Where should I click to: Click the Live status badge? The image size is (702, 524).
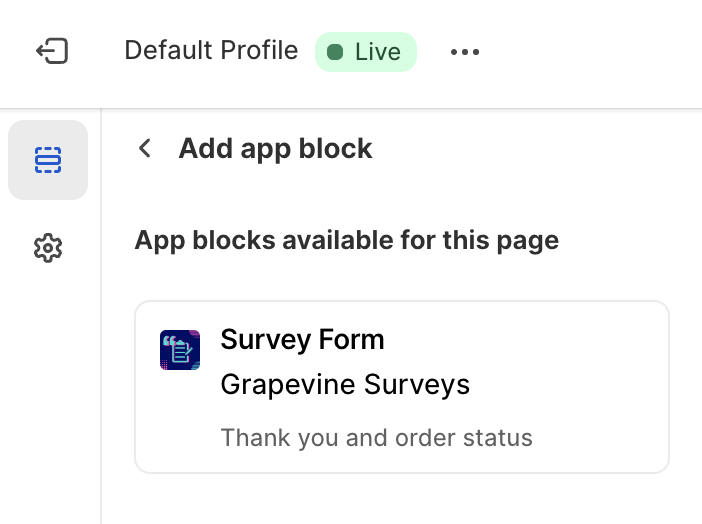[366, 52]
